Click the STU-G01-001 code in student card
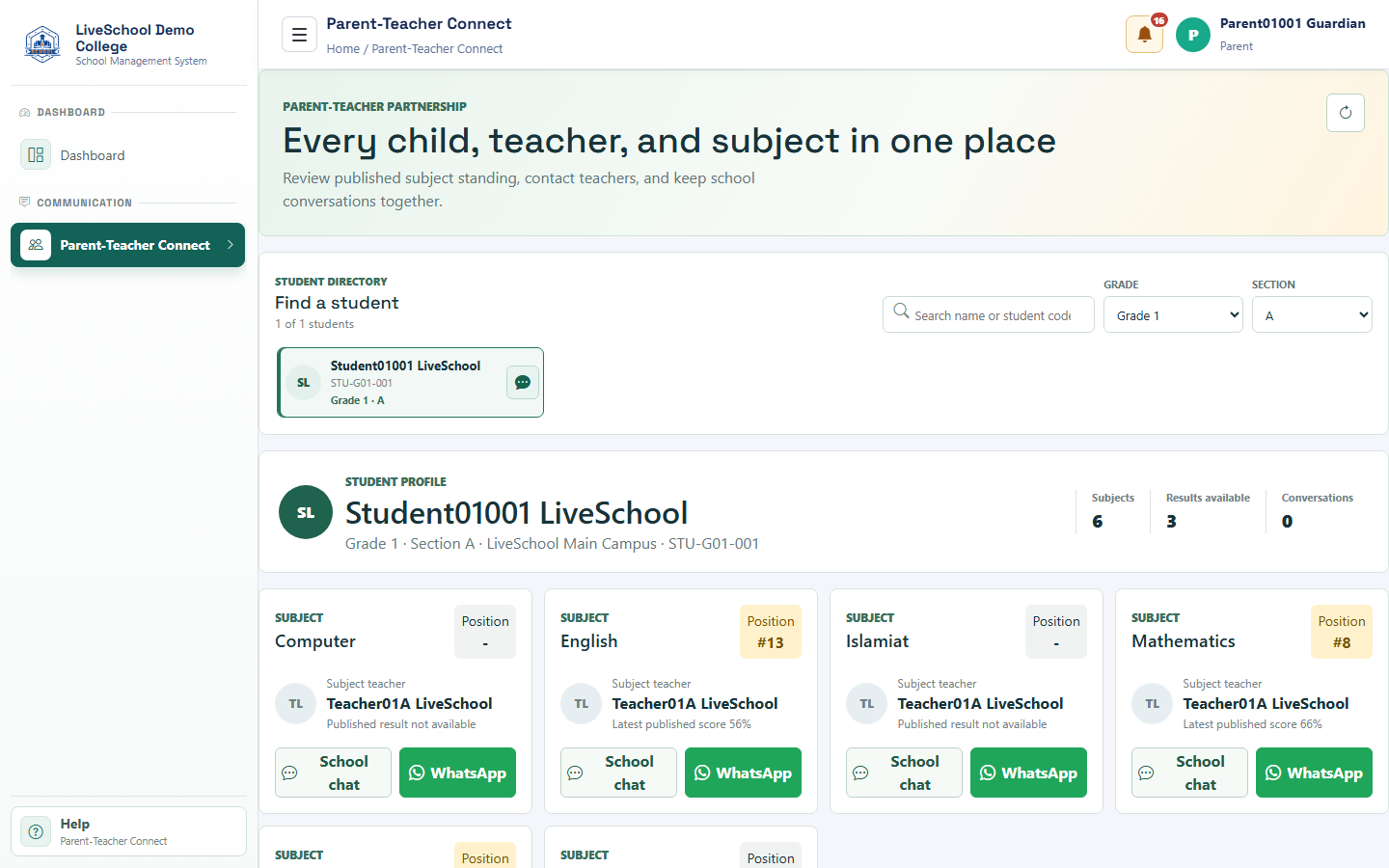 [362, 383]
